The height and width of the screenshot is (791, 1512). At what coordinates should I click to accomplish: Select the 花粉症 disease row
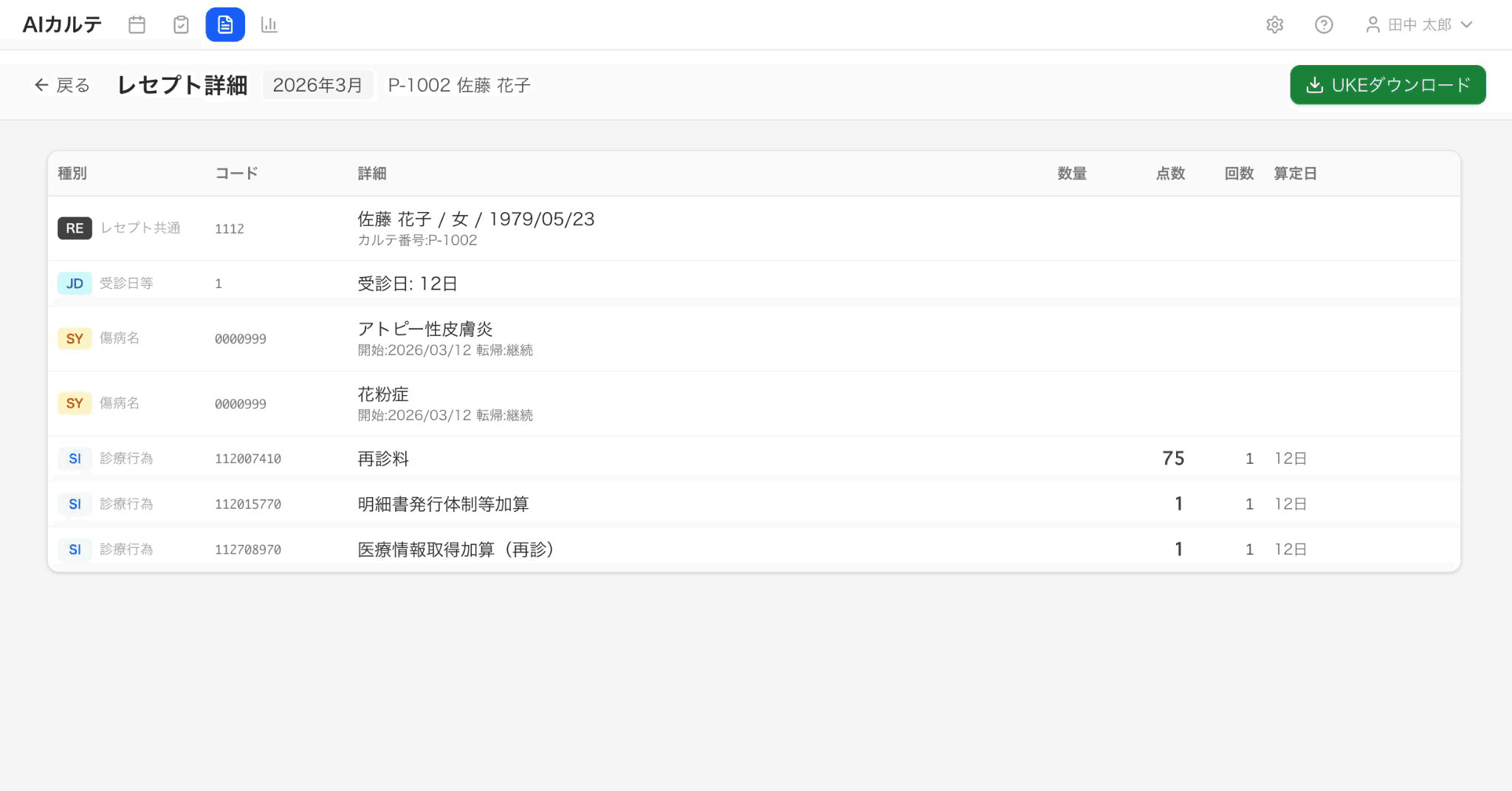point(754,403)
